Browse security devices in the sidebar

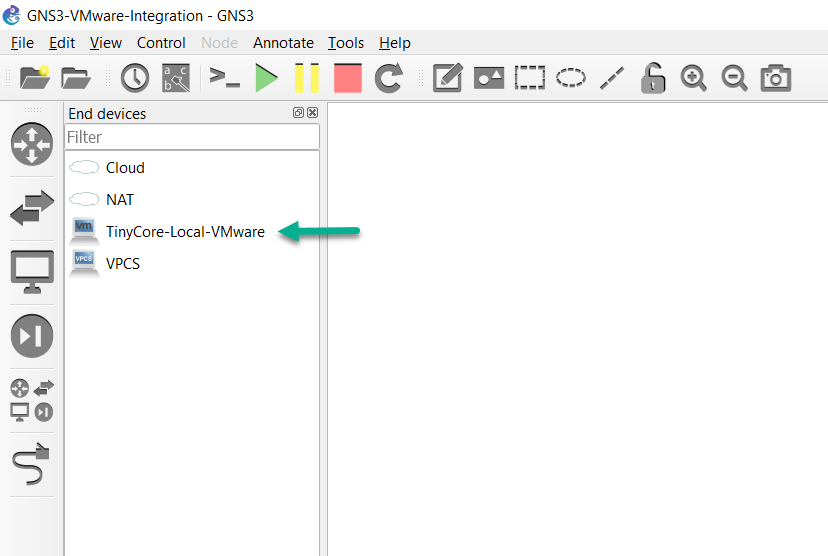point(32,336)
